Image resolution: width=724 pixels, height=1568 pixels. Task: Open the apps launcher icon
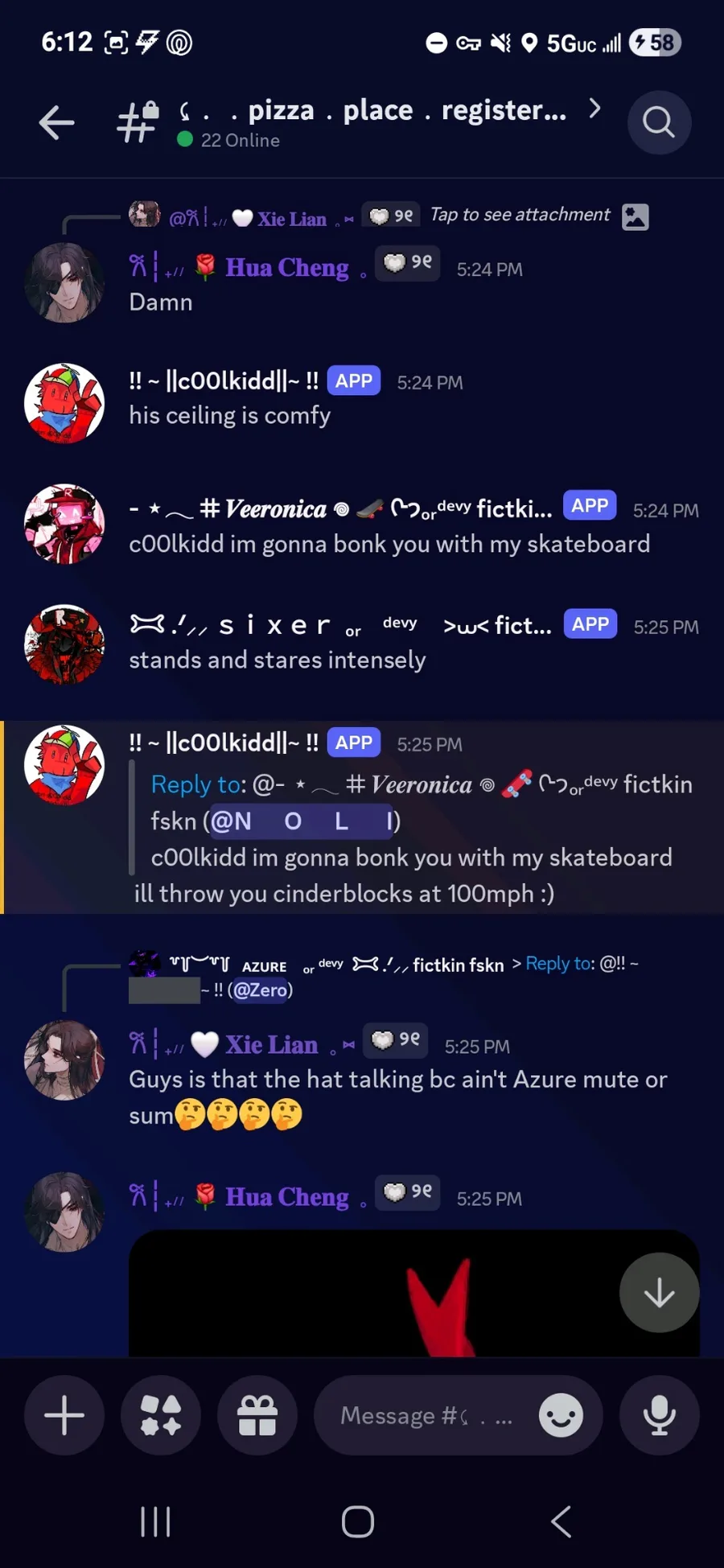coord(161,1415)
